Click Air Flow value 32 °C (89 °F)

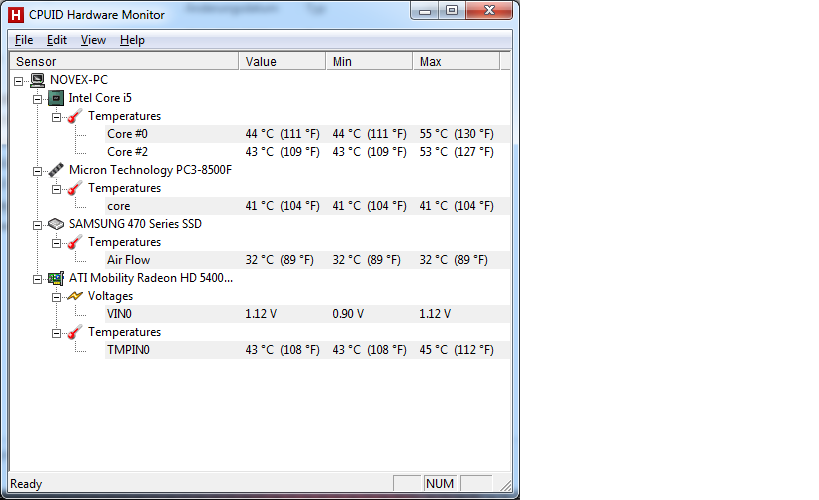pos(279,260)
